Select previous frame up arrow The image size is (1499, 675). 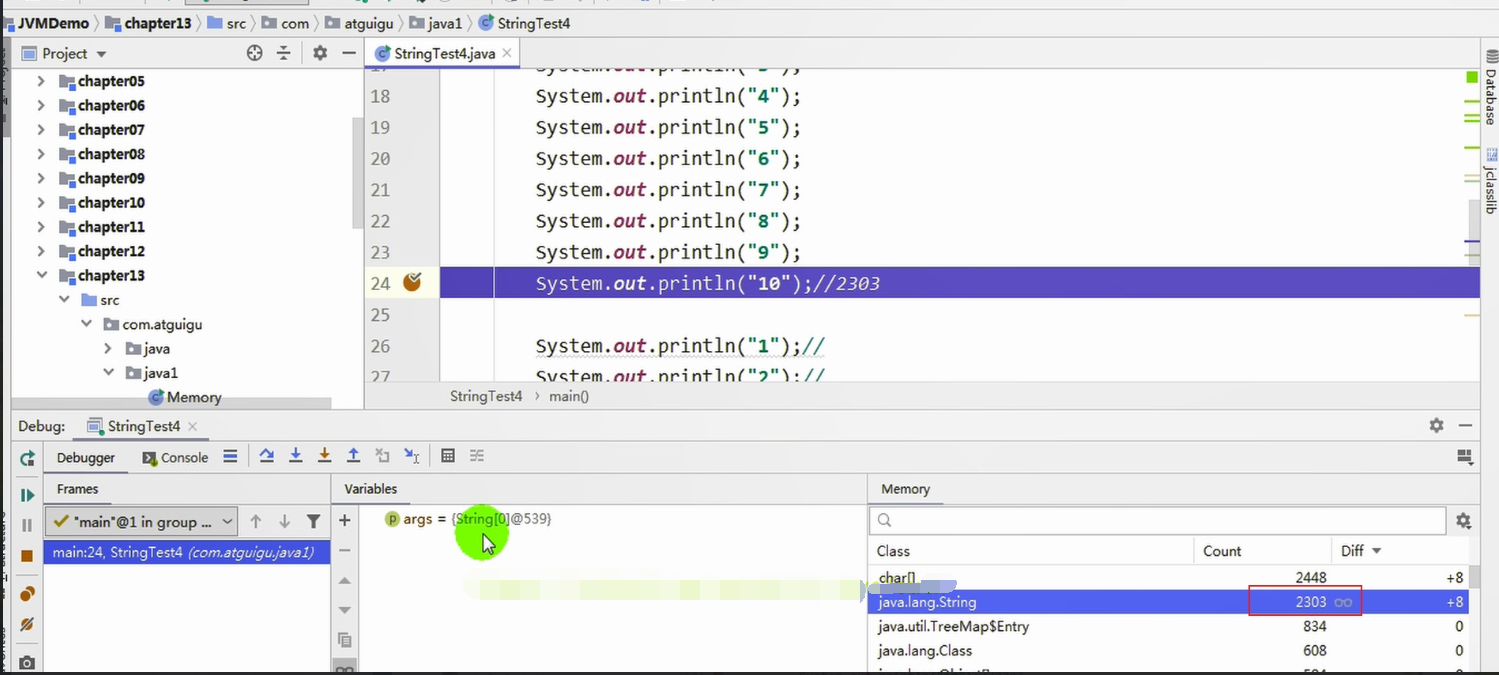tap(256, 521)
